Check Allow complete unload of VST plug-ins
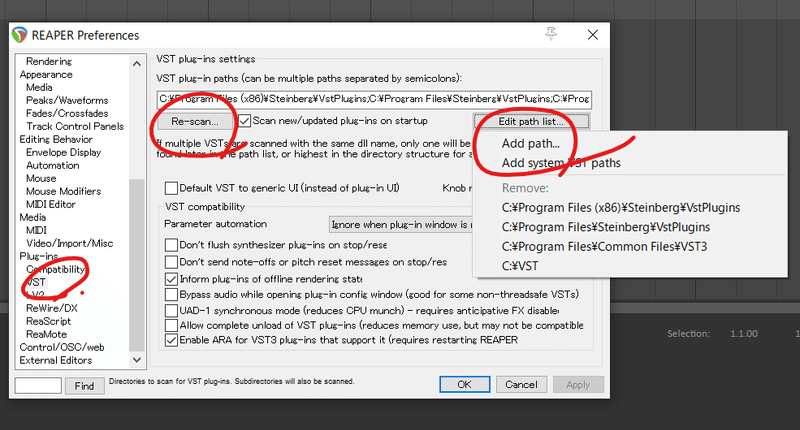Image resolution: width=800 pixels, height=430 pixels. pyautogui.click(x=171, y=325)
